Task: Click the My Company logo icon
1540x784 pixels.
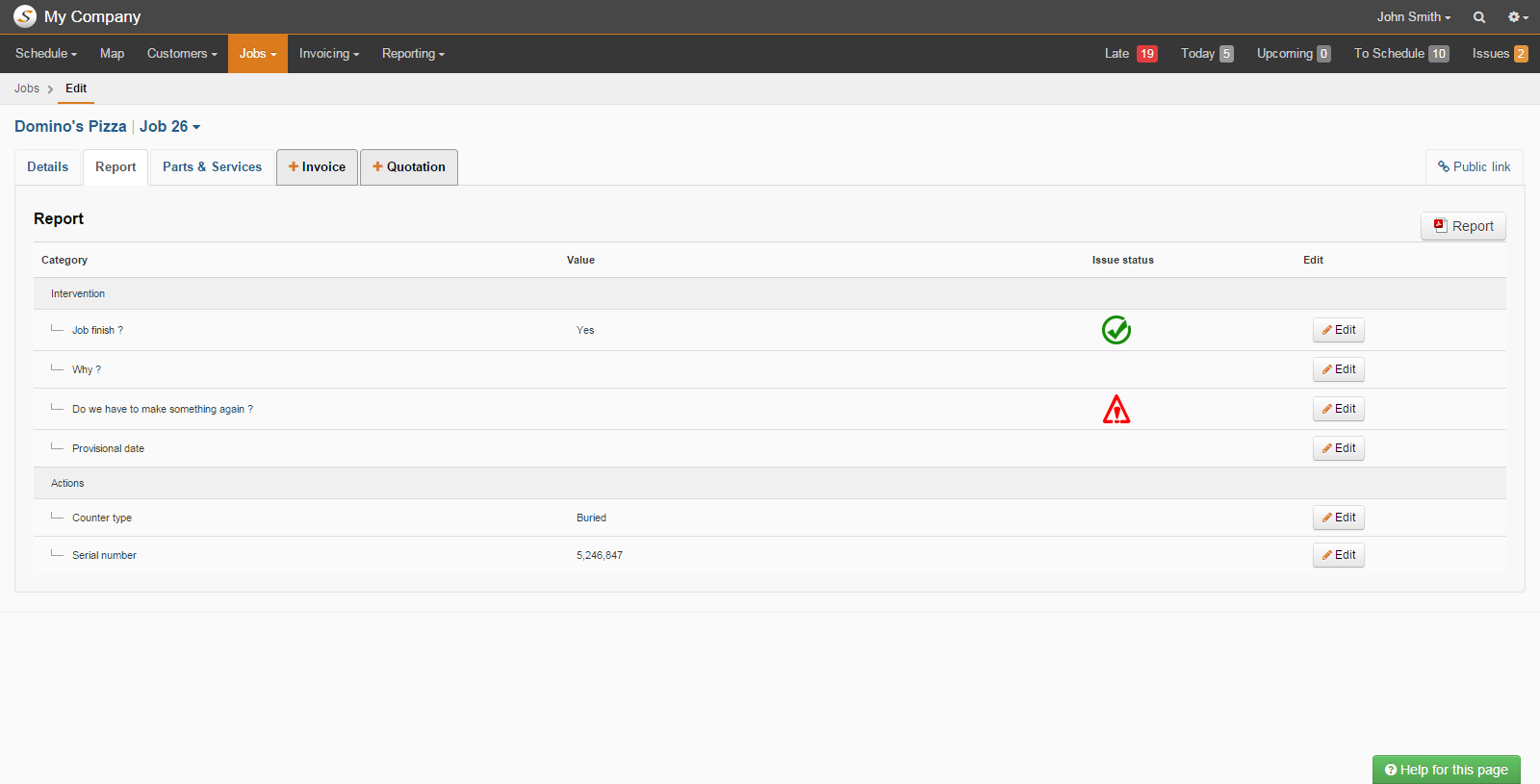Action: pos(25,16)
